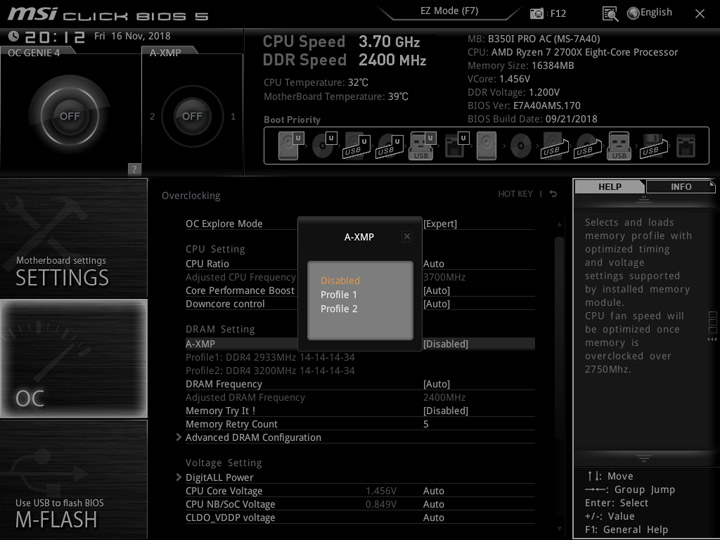Click the date Fri 16 Nov, 2018
720x540 pixels.
coord(132,36)
